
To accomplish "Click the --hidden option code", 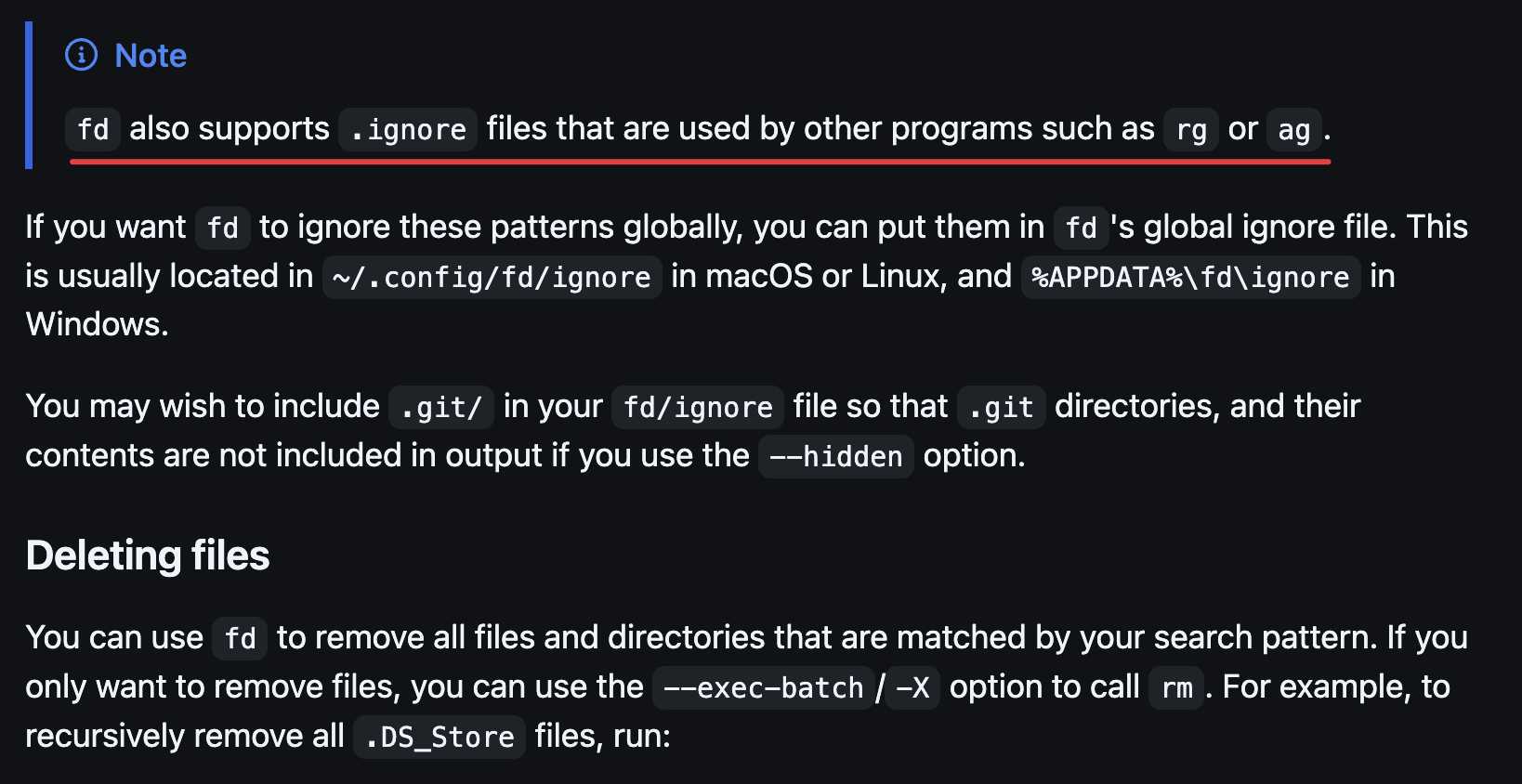I will [835, 456].
